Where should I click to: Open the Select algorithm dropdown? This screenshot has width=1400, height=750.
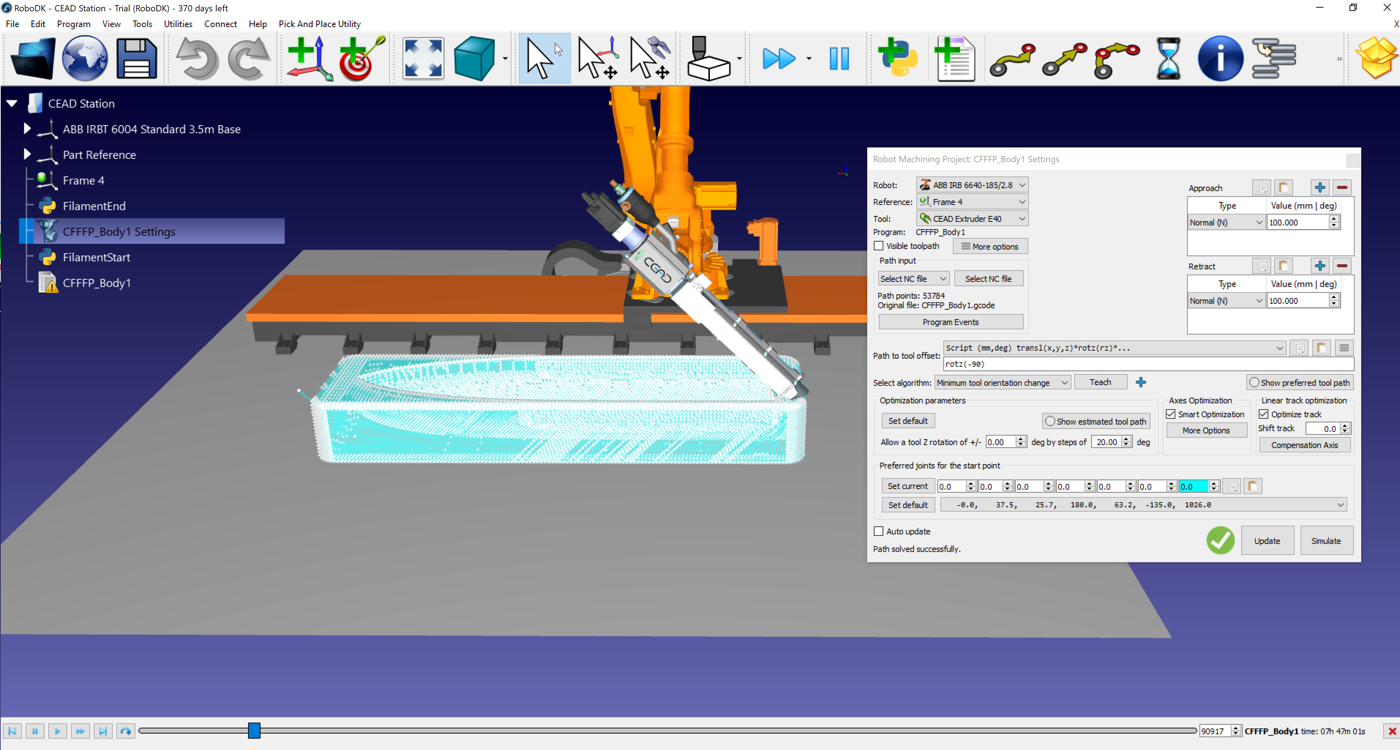point(1002,381)
